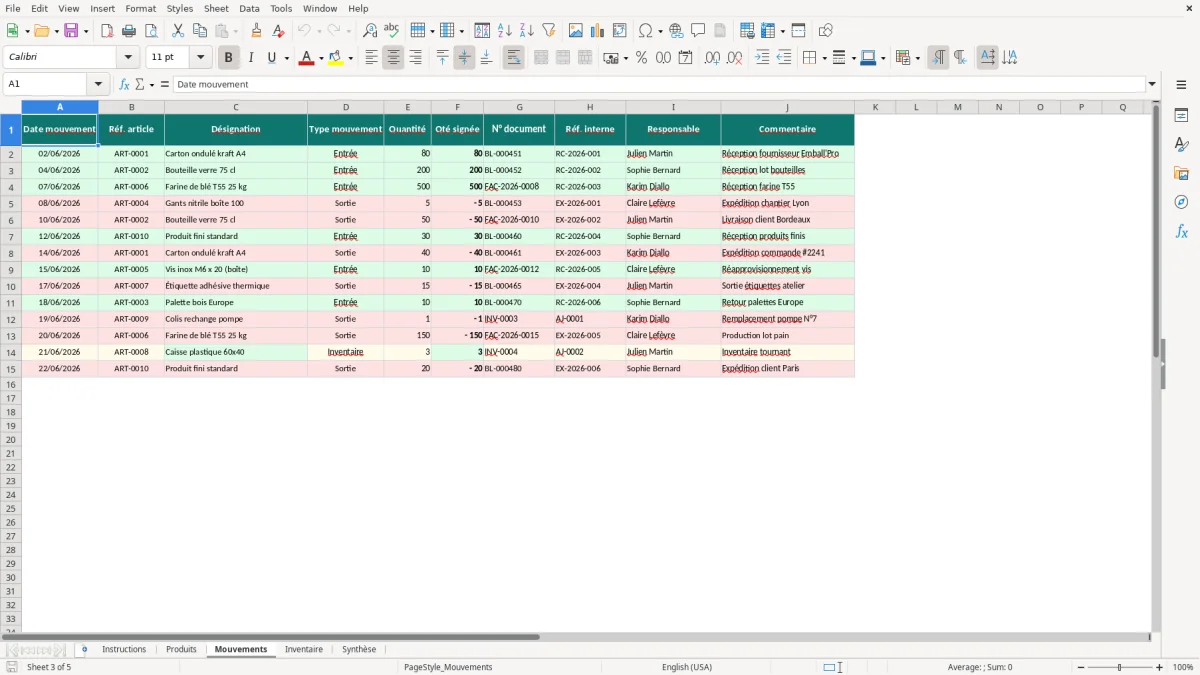Click the Merge and Center Cells icon

click(541, 58)
